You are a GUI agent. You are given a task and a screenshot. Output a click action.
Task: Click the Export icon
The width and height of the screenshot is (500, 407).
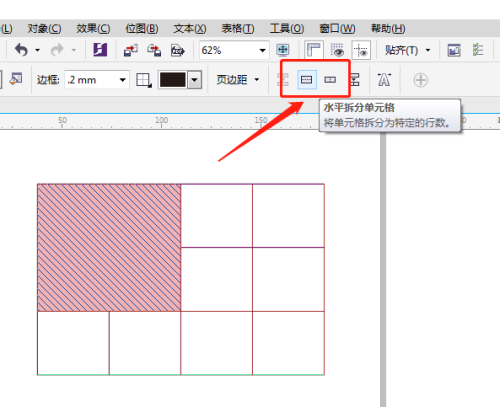coord(154,50)
